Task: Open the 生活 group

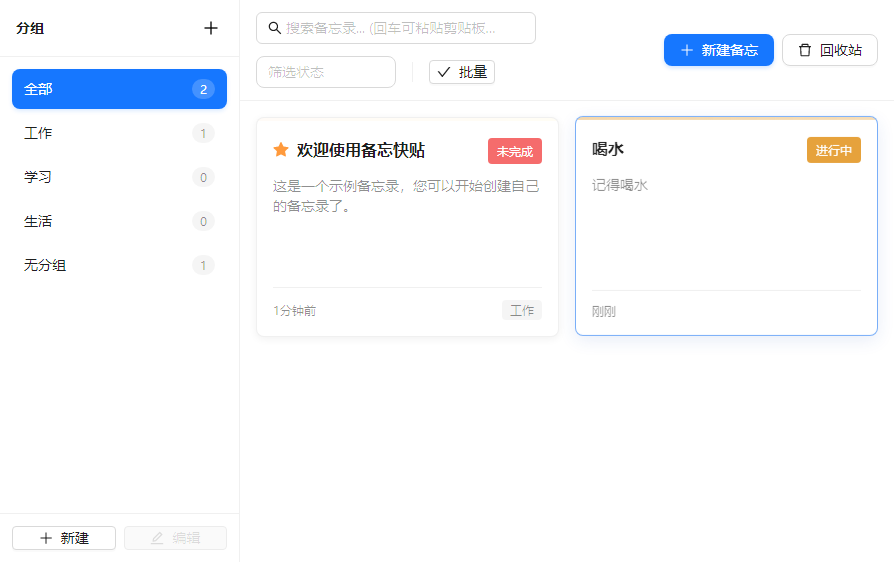Action: (x=119, y=221)
